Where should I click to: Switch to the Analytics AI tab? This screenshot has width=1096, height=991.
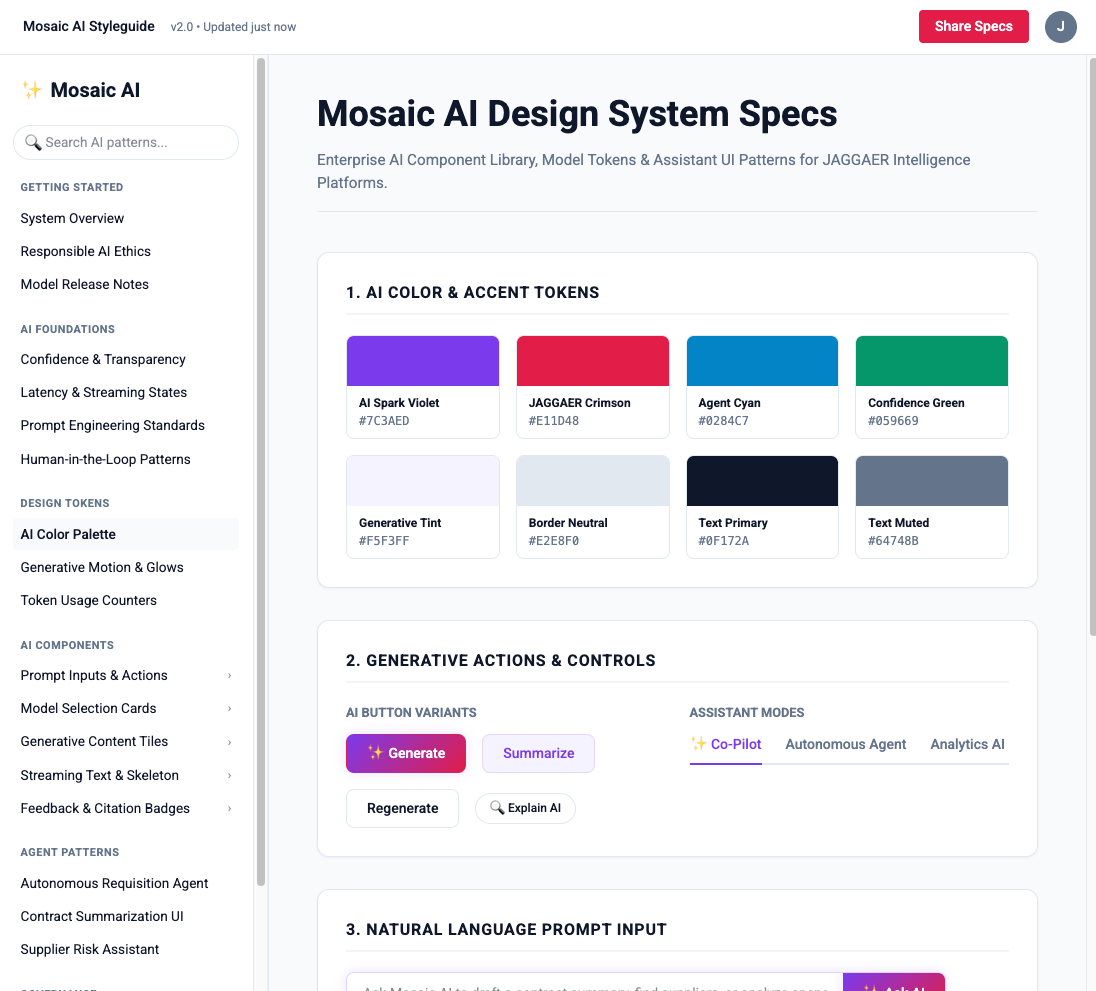coord(967,744)
